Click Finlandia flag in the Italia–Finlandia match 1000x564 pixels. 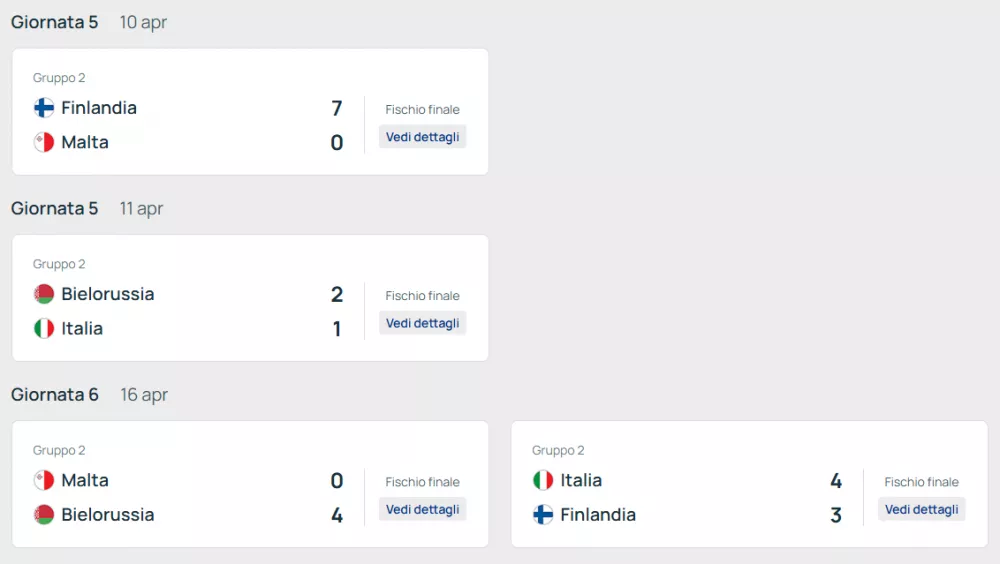point(543,515)
